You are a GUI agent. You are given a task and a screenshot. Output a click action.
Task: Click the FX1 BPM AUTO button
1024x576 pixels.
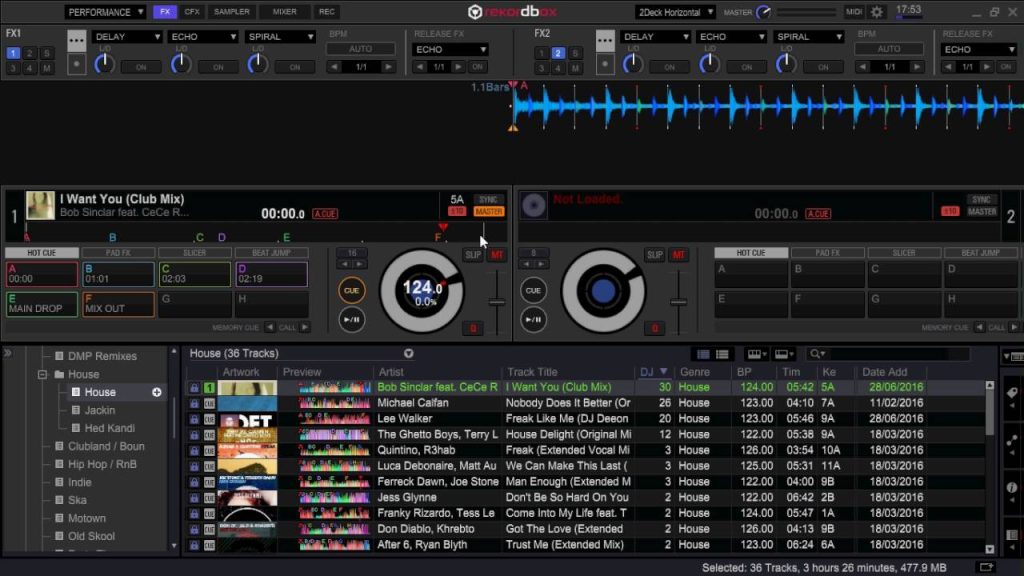(x=360, y=49)
